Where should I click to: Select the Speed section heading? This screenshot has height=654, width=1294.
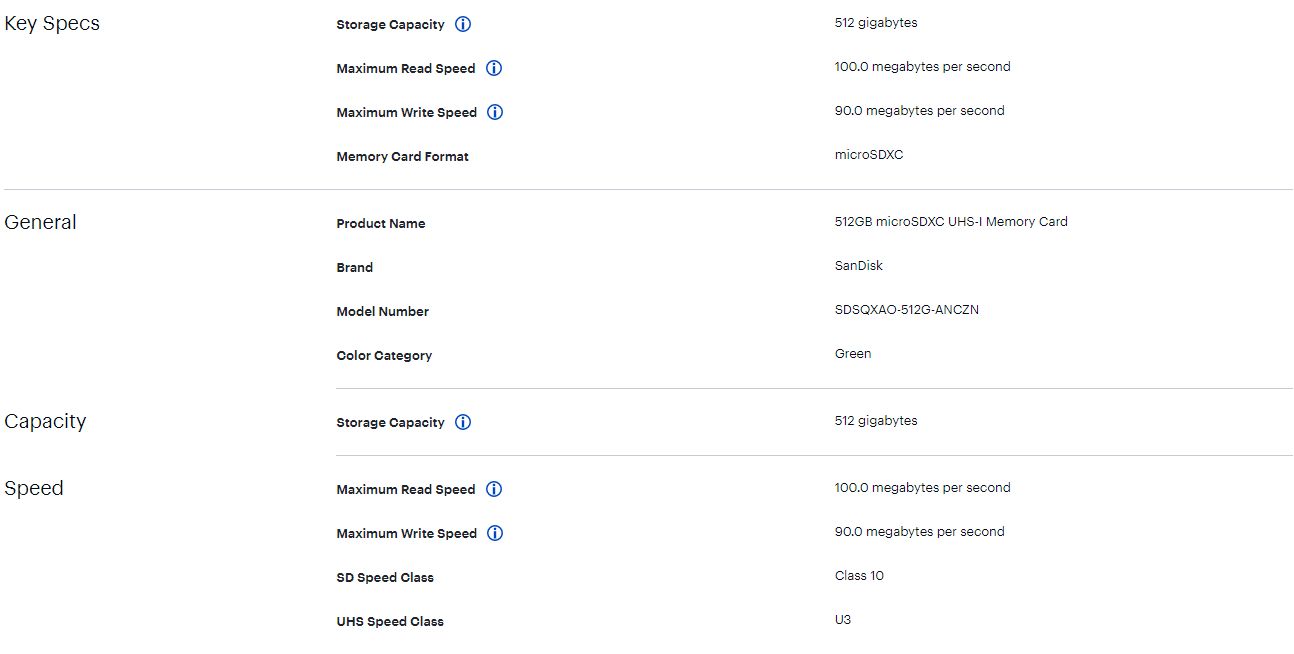coord(34,488)
